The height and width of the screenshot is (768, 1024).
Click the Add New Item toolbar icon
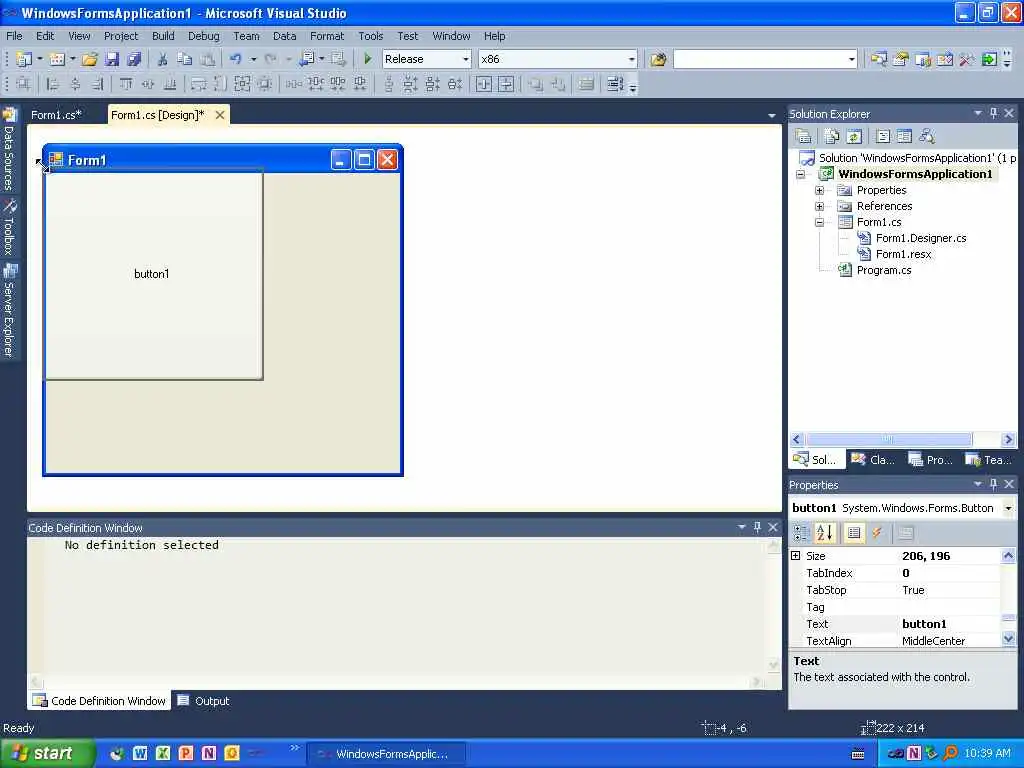(x=57, y=59)
